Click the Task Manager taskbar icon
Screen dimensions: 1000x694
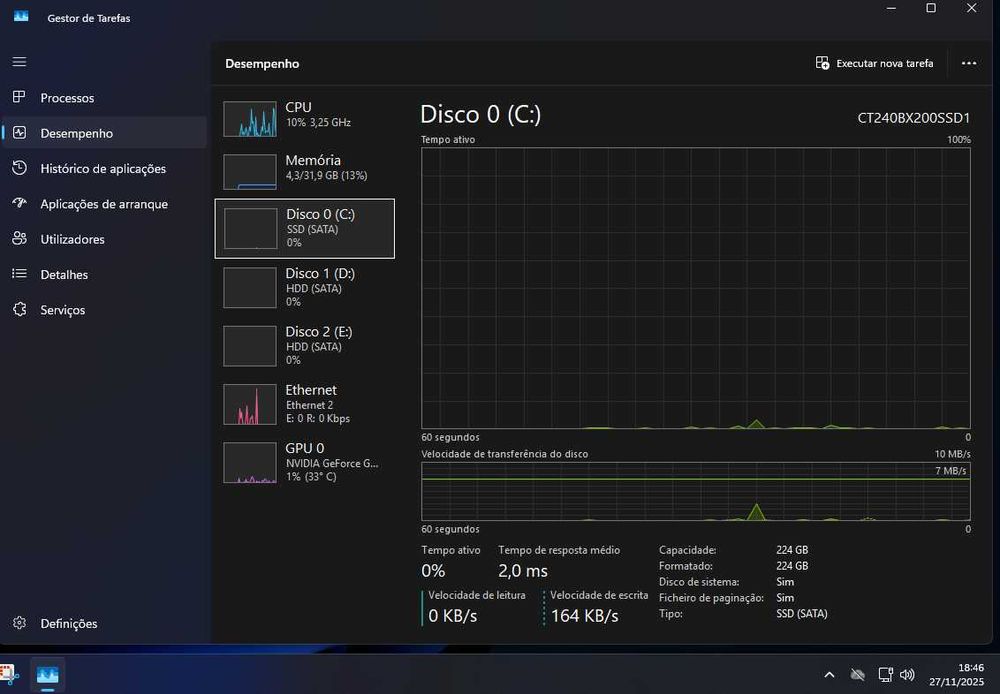[47, 675]
